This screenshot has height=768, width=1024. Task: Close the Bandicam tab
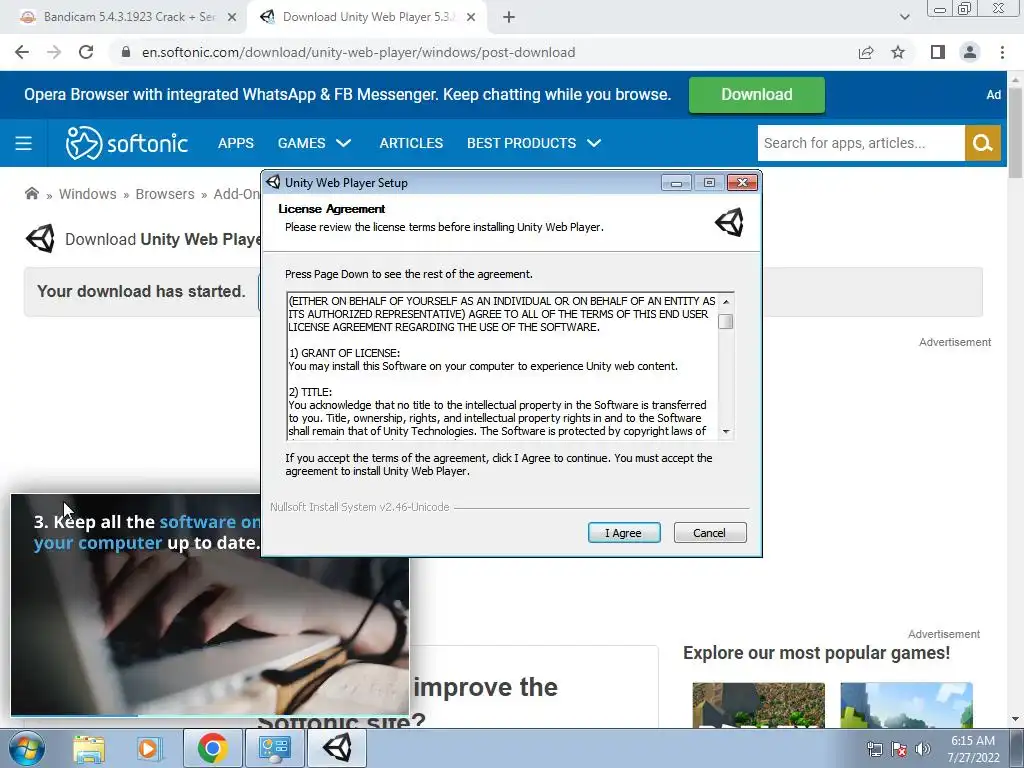(232, 18)
